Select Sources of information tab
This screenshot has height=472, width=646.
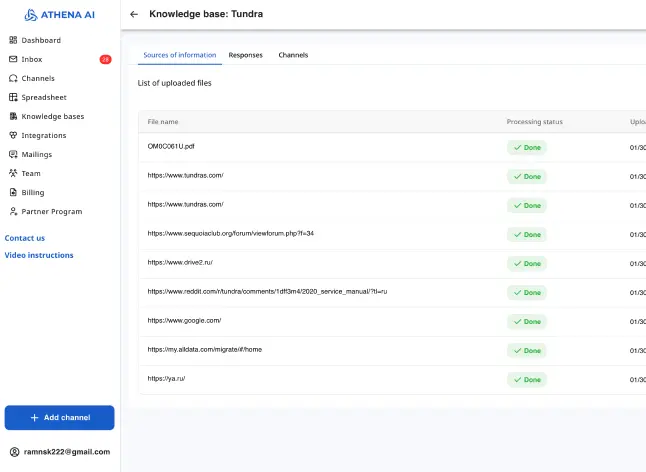[x=180, y=55]
